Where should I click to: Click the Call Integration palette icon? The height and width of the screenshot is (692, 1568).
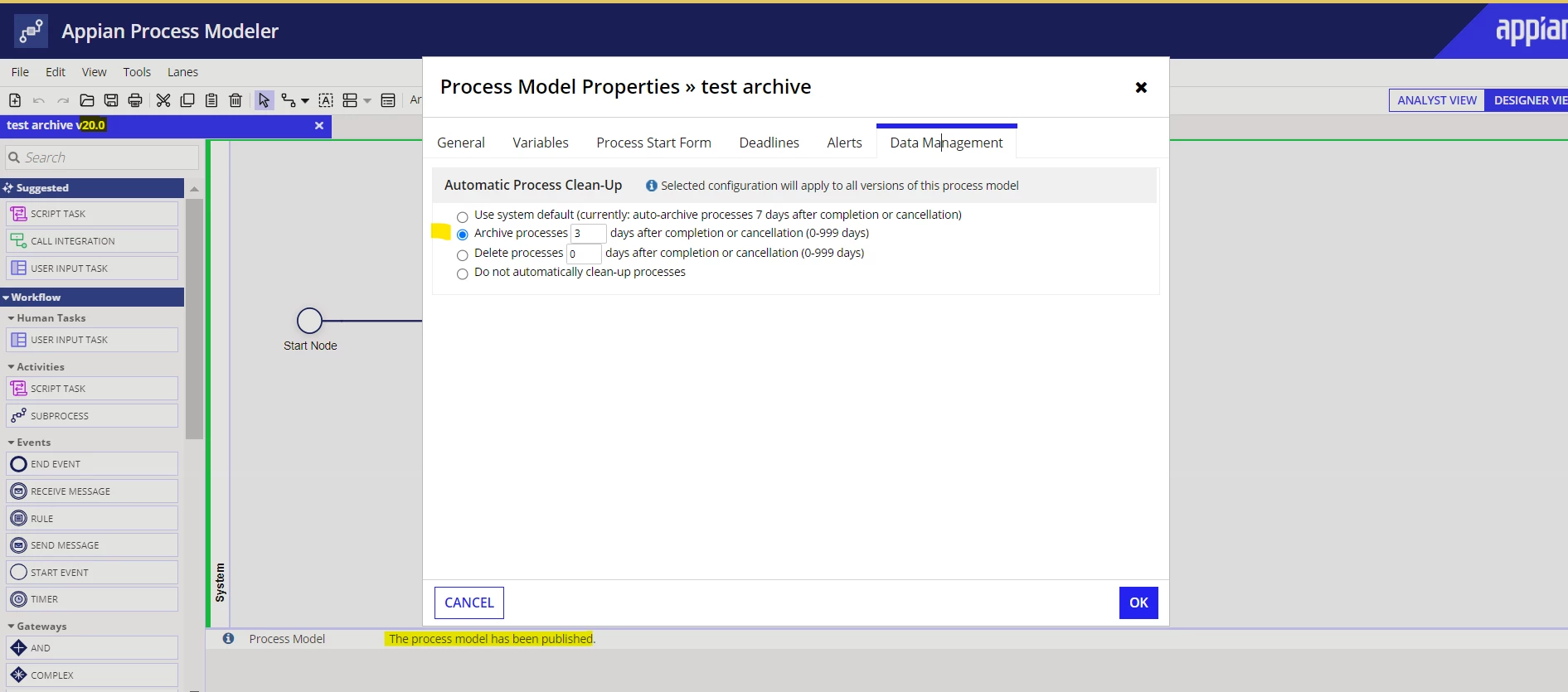18,241
